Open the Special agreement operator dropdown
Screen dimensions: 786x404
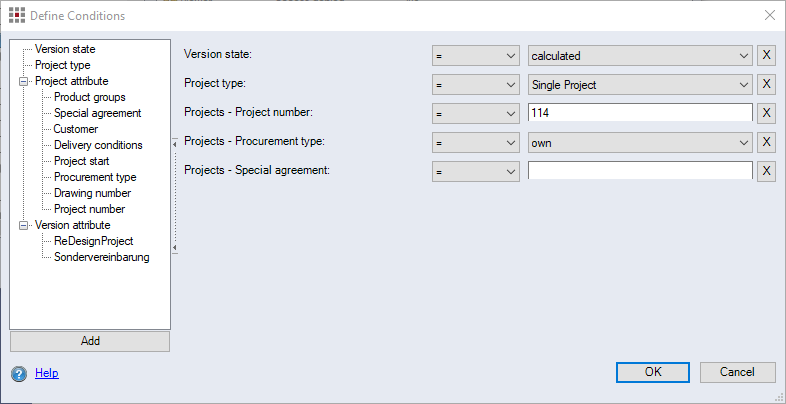click(510, 171)
